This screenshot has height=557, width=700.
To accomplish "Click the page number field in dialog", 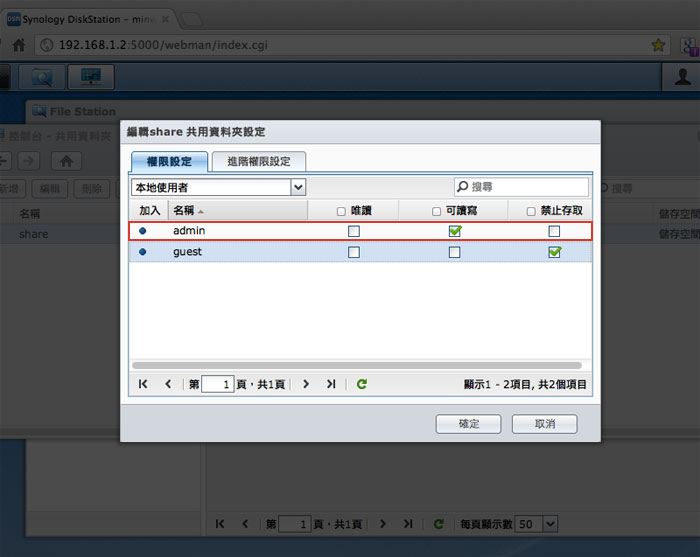I will tap(218, 384).
